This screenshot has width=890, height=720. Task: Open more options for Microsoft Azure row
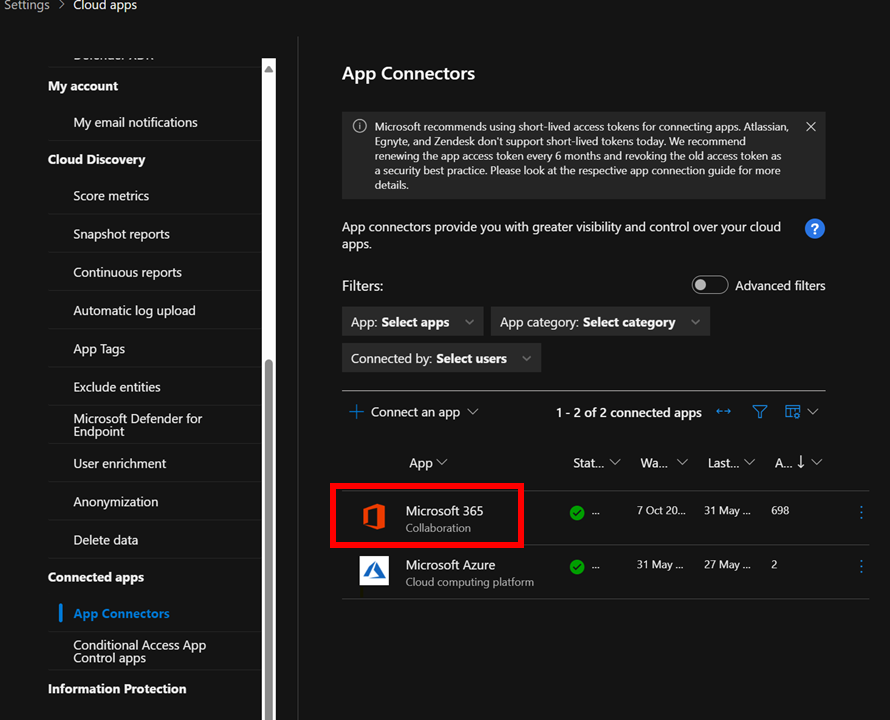pos(861,566)
